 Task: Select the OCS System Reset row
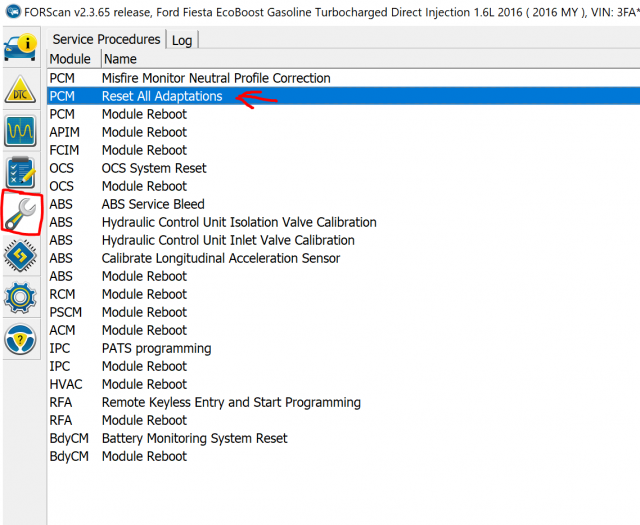click(x=154, y=168)
